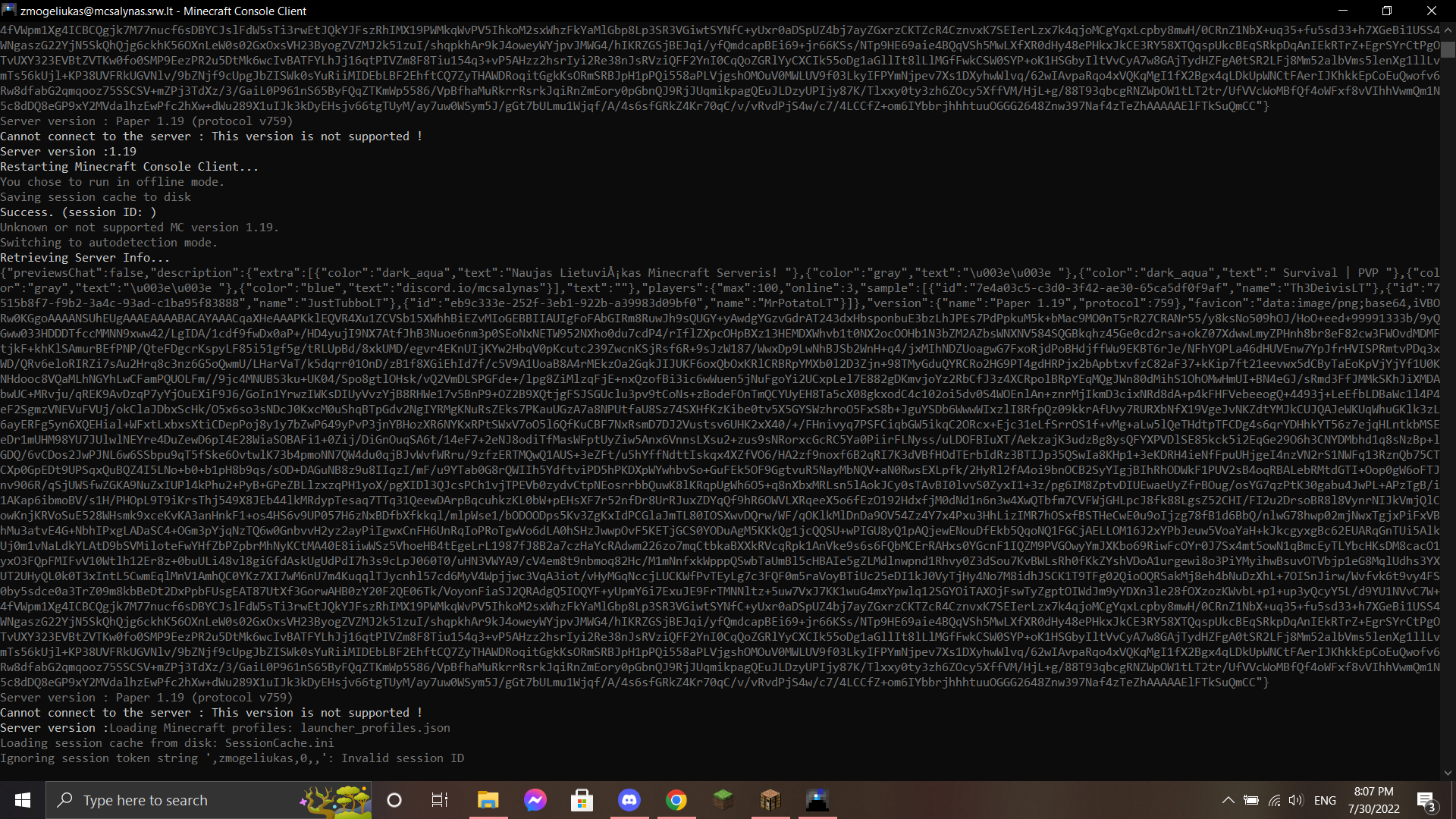Viewport: 1456px width, 819px height.
Task: Toggle mute via the speaker tray icon
Action: [1298, 800]
